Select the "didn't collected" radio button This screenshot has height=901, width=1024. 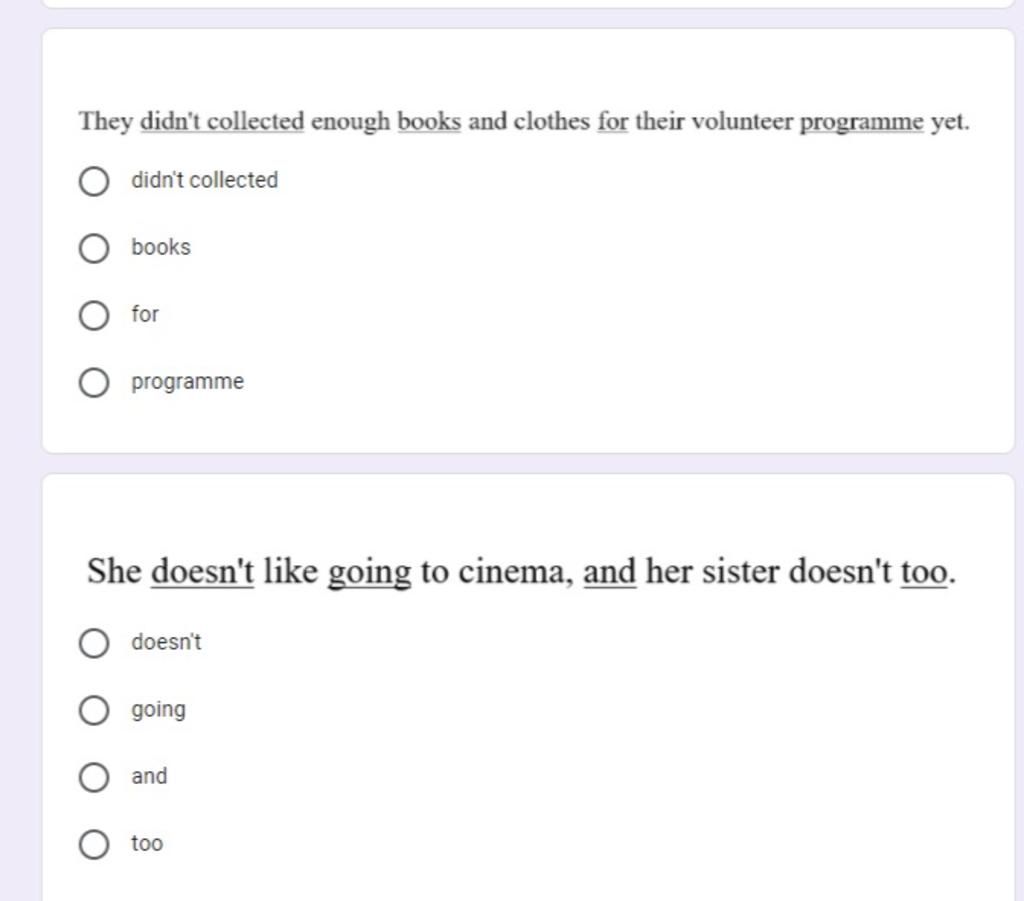[94, 181]
